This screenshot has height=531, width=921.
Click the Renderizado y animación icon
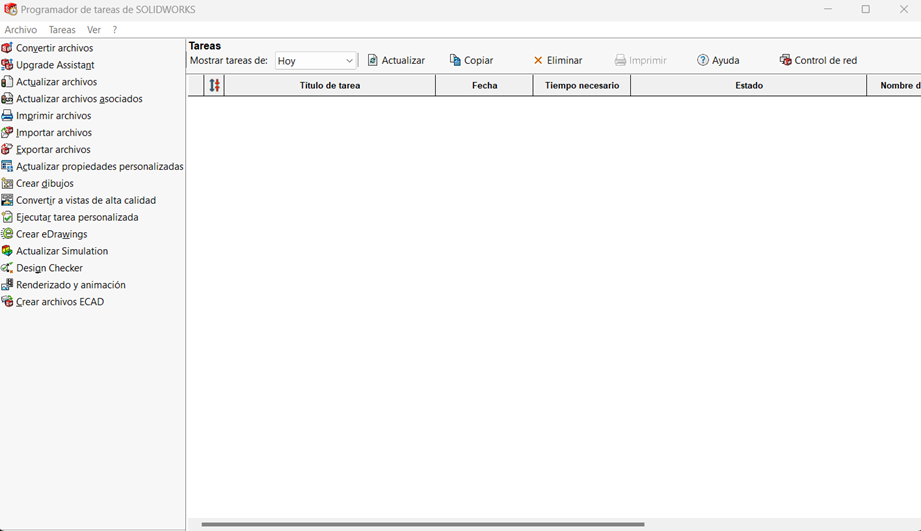7,285
